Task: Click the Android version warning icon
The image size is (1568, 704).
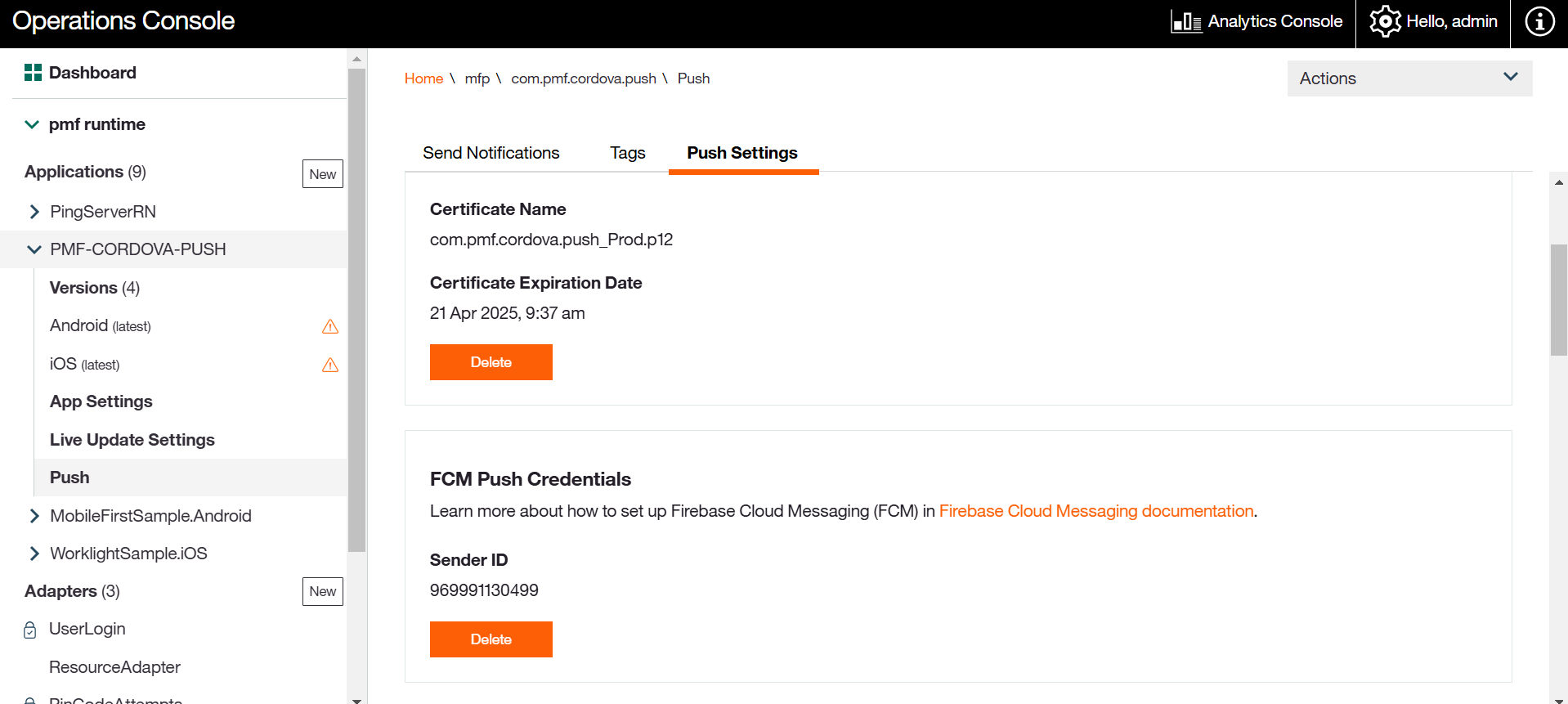Action: click(330, 327)
